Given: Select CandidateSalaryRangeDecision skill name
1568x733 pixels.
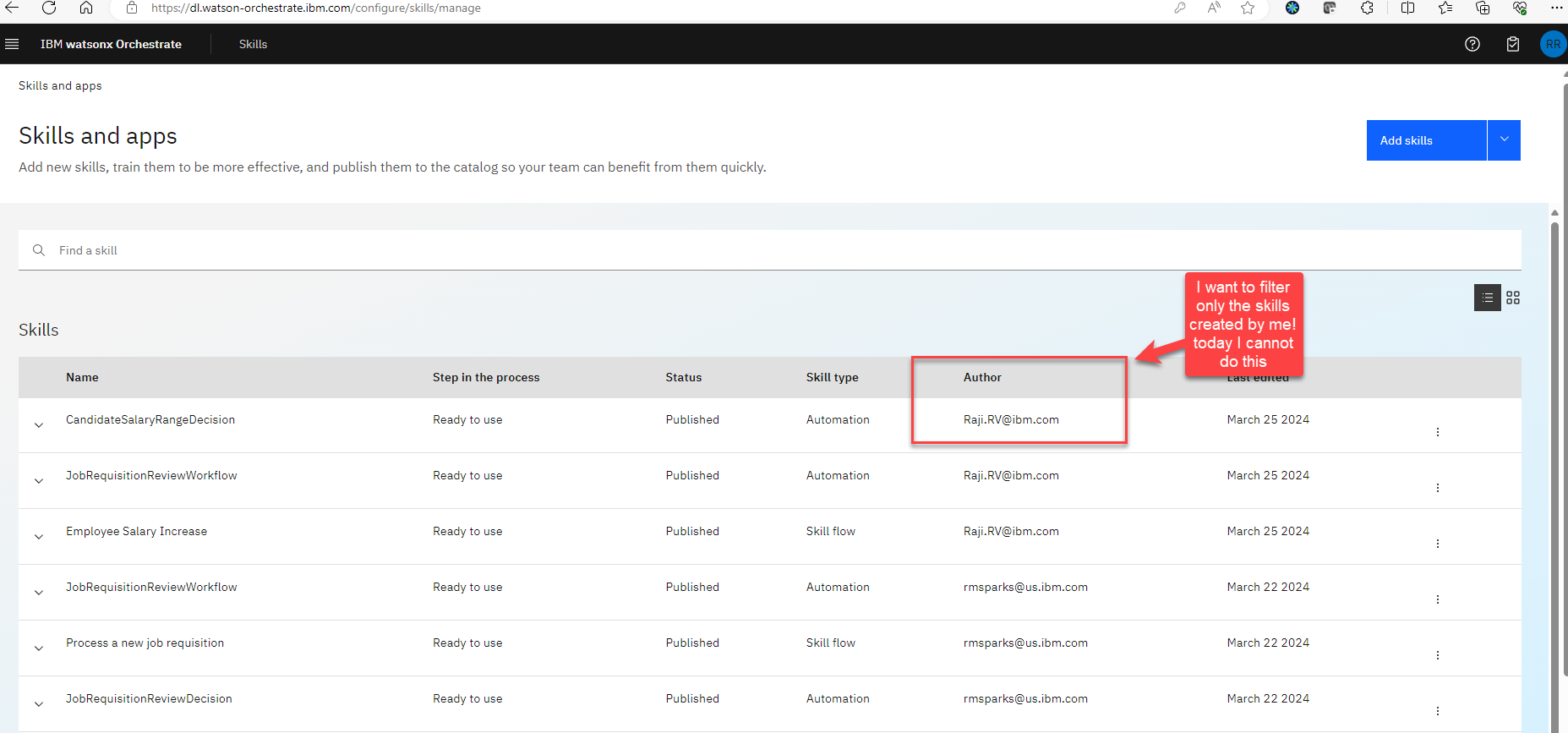Looking at the screenshot, I should 150,419.
